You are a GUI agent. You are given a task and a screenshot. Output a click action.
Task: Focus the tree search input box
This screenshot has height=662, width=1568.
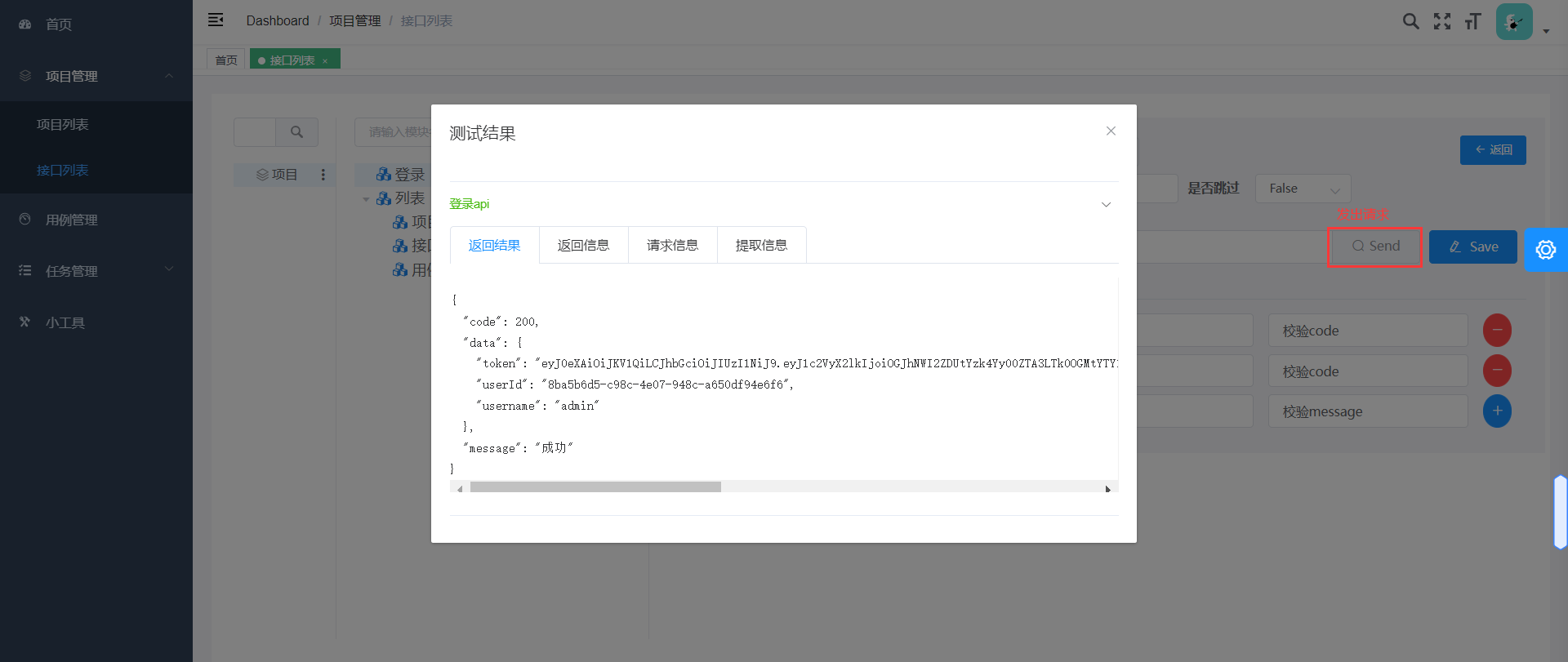(x=255, y=131)
